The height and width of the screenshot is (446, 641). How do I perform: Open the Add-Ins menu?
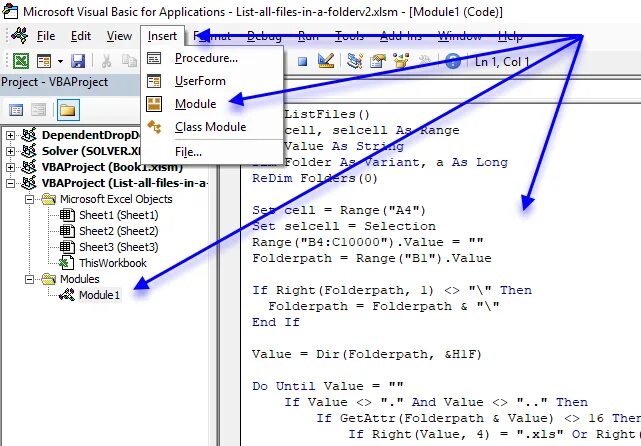tap(401, 36)
